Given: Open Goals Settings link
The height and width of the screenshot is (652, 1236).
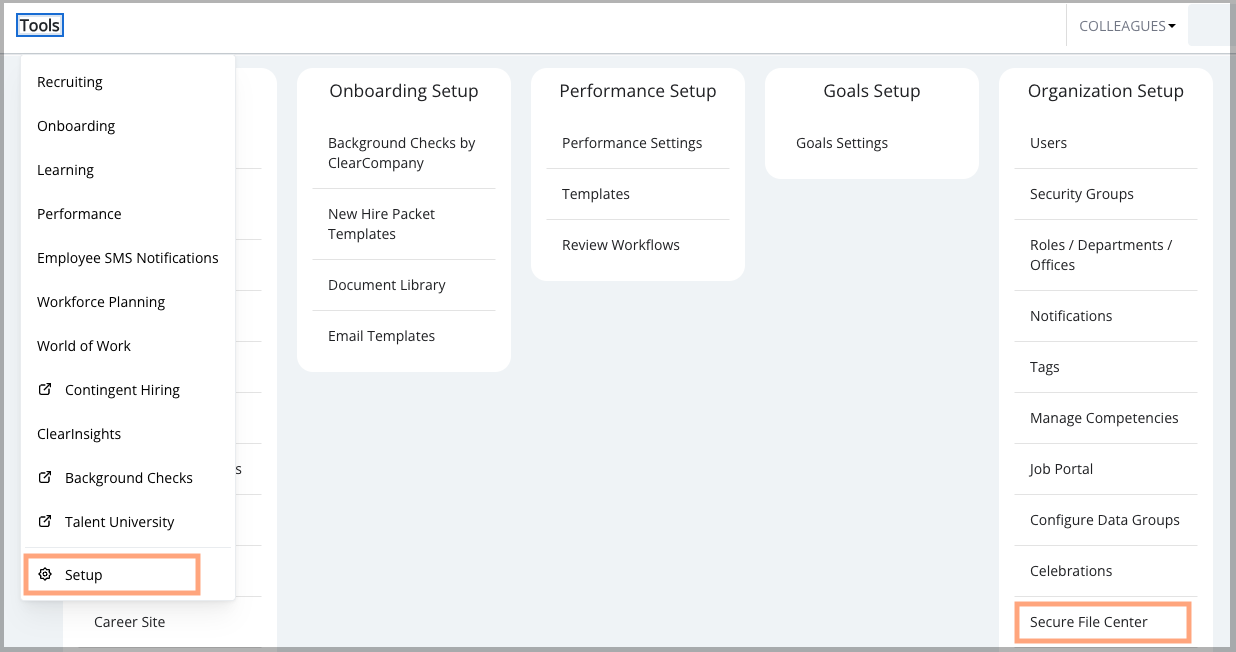Looking at the screenshot, I should coord(842,143).
